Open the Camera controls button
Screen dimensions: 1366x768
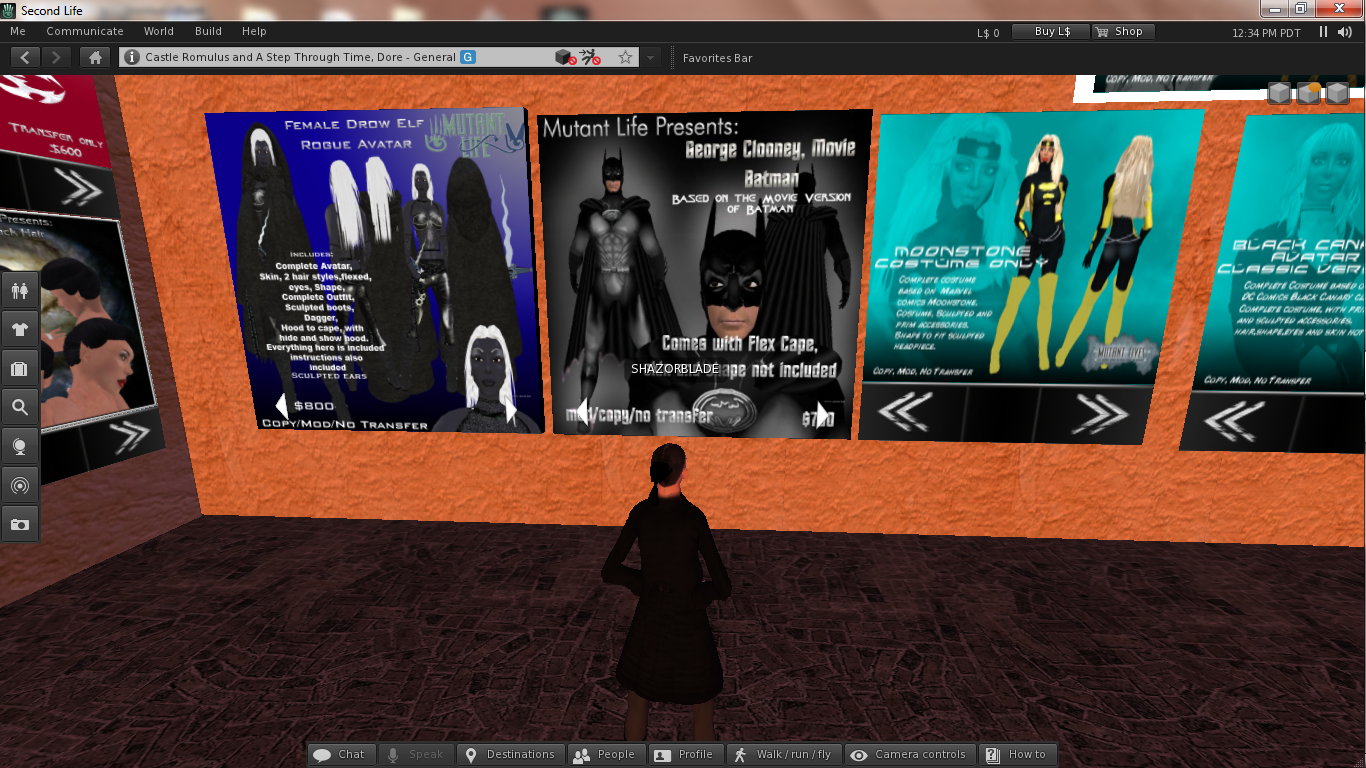tap(910, 754)
